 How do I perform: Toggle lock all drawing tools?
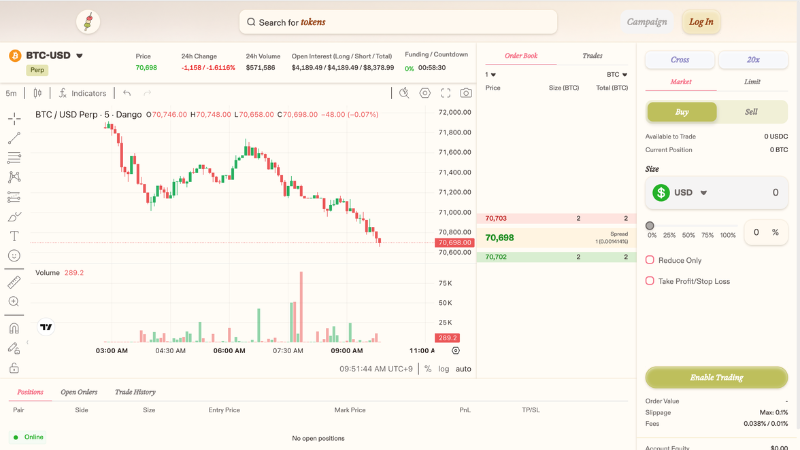click(14, 368)
